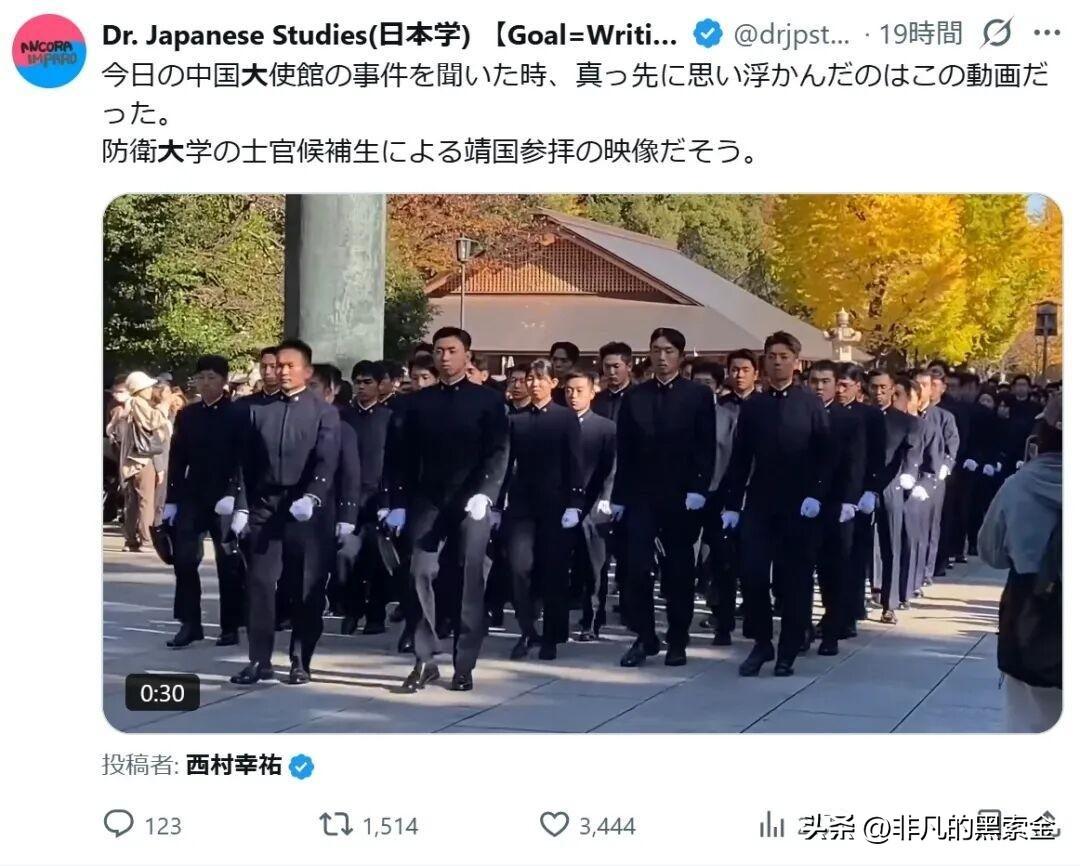Open view analytics bar chart icon
This screenshot has height=866, width=1080.
[771, 824]
